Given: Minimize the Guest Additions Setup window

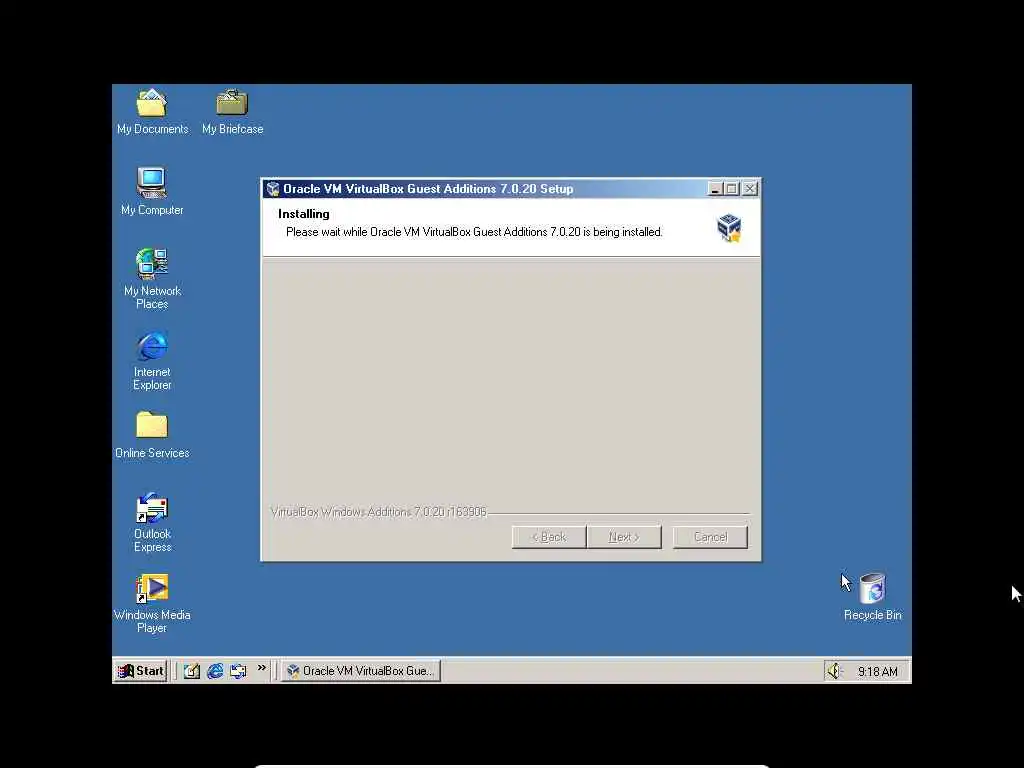Looking at the screenshot, I should [714, 189].
